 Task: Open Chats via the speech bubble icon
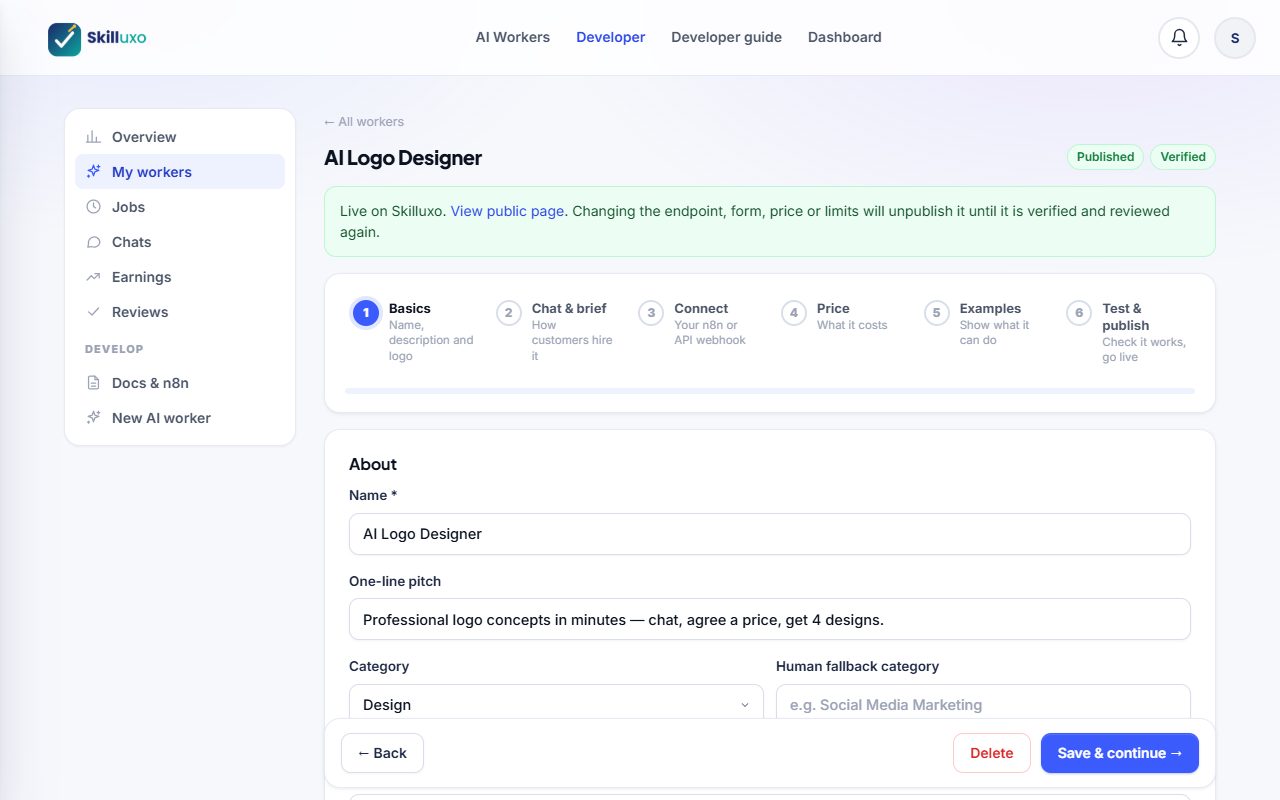coord(93,242)
